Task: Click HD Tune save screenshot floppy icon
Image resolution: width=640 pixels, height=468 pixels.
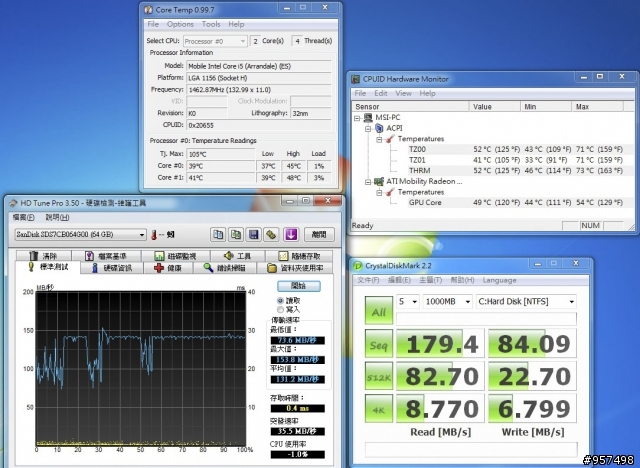Action: (253, 234)
